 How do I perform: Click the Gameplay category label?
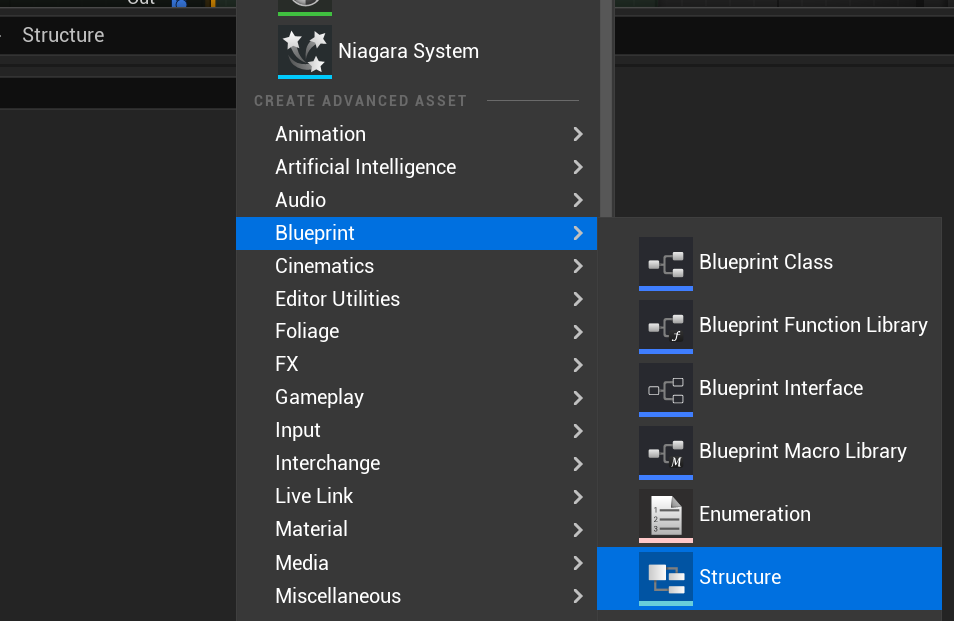319,398
